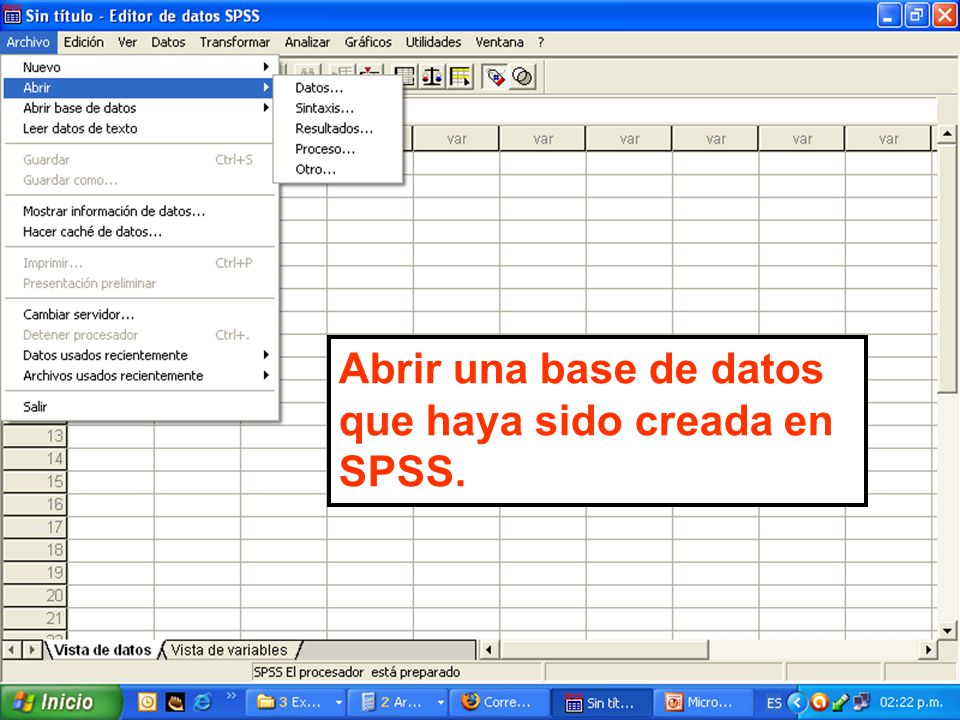Viewport: 960px width, 720px height.
Task: Open the Ventana menu
Action: coord(500,42)
